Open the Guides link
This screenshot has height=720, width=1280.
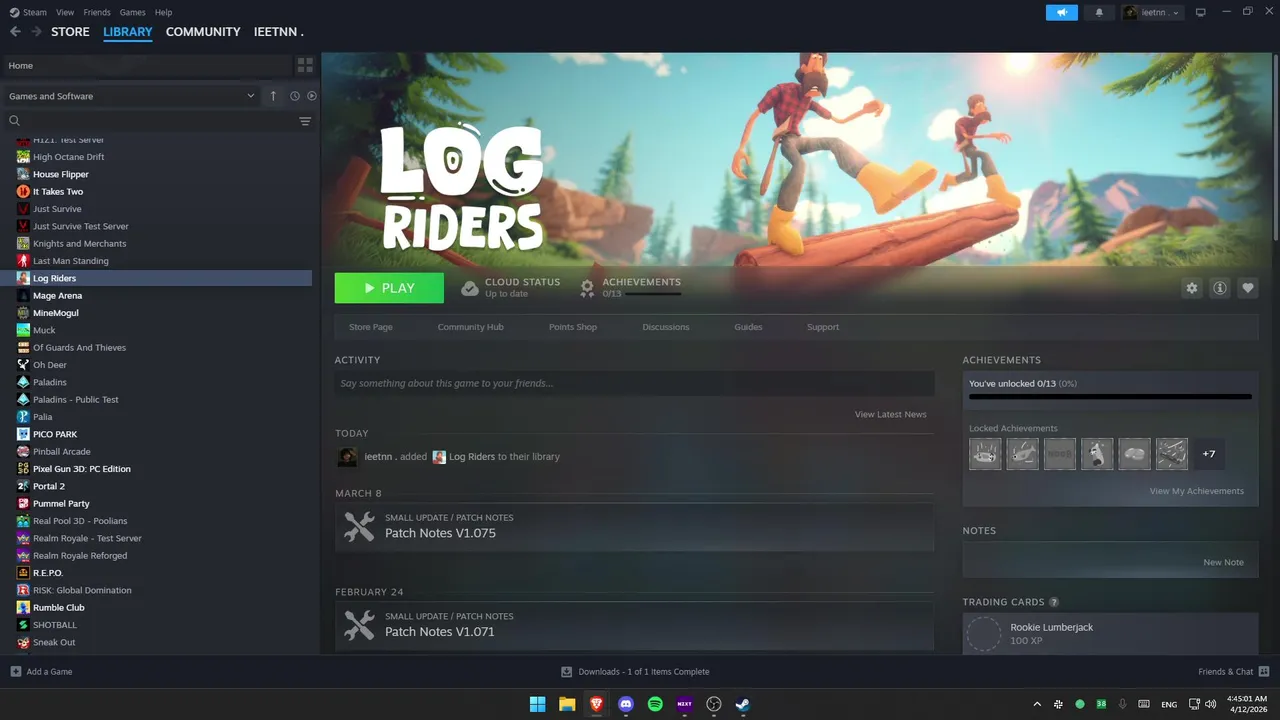point(748,327)
